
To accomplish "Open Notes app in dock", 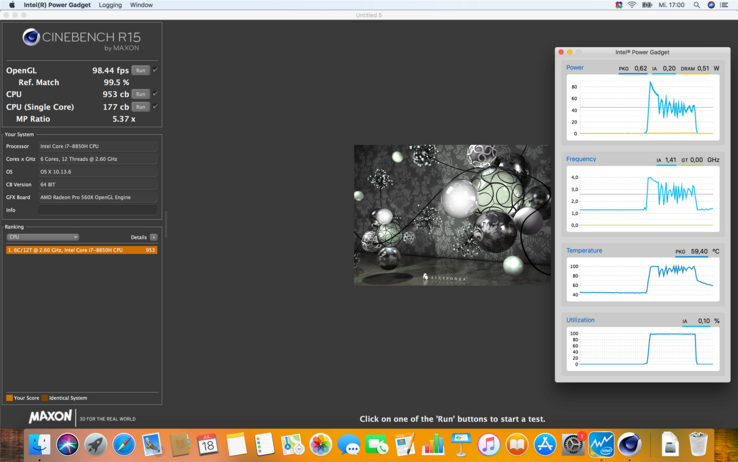I will pos(236,445).
